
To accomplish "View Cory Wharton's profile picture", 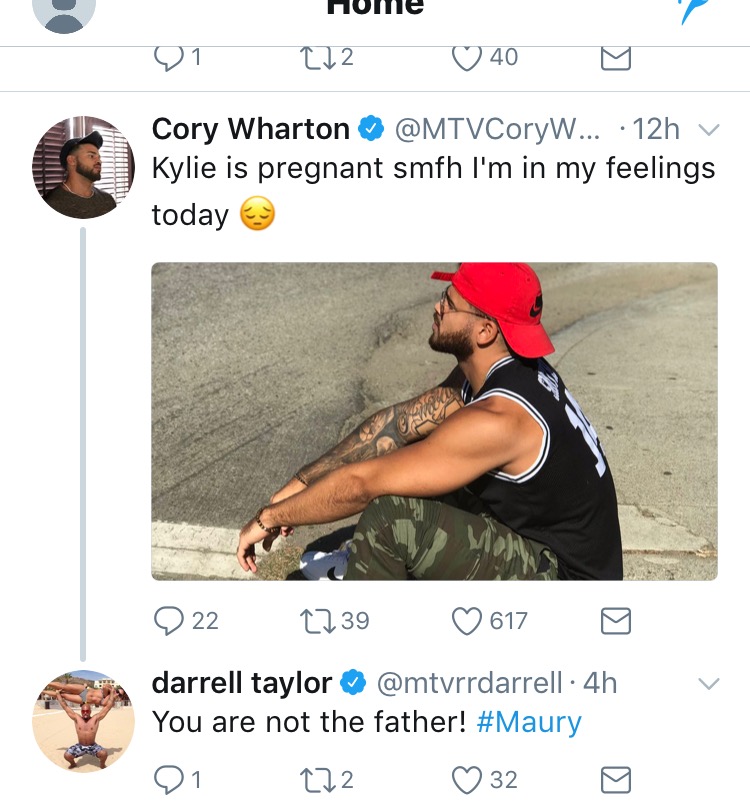I will (83, 167).
